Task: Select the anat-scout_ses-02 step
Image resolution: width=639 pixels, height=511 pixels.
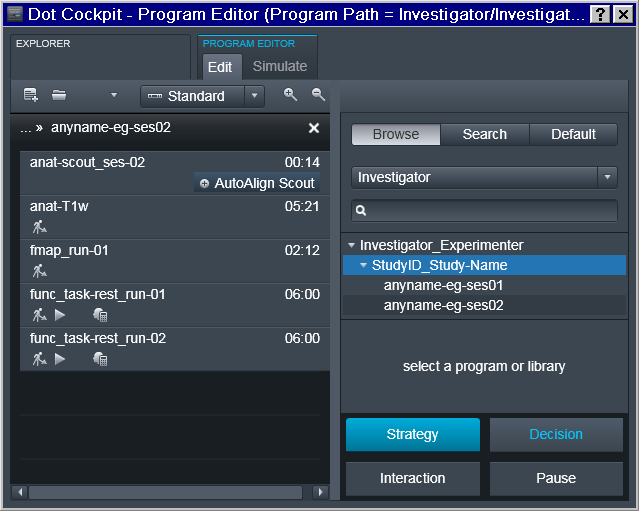Action: (175, 173)
